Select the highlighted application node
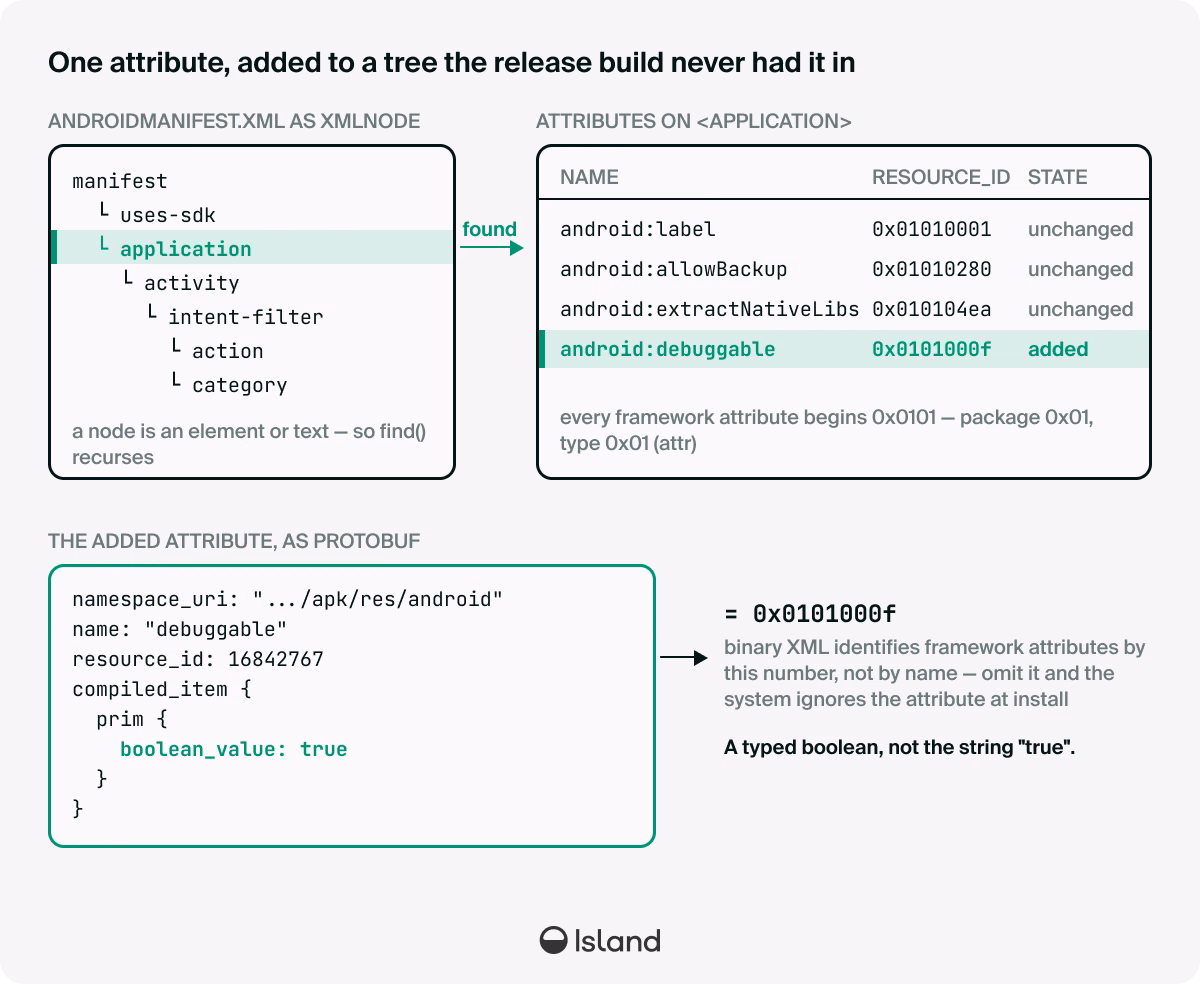 pyautogui.click(x=252, y=248)
